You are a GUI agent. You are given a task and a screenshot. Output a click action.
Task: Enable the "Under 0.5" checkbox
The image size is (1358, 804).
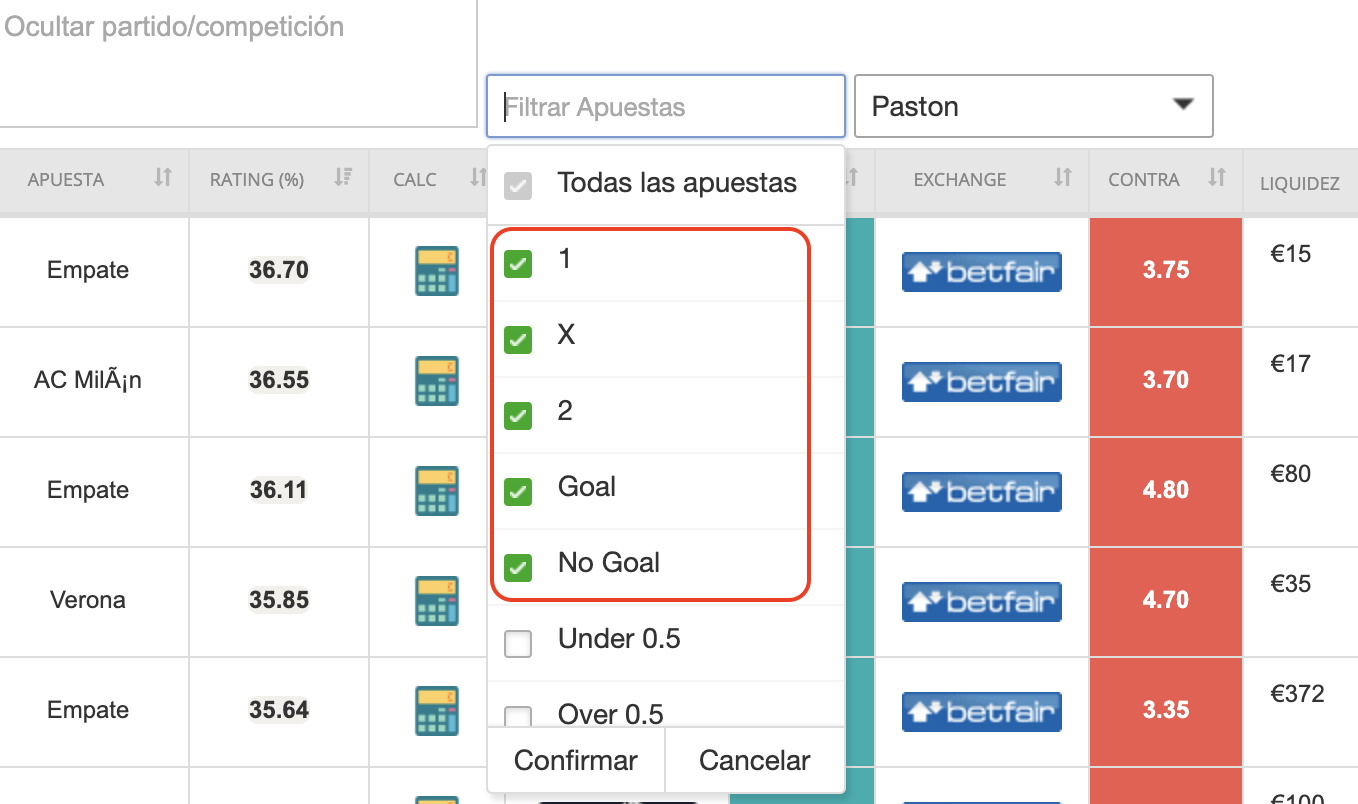[518, 644]
